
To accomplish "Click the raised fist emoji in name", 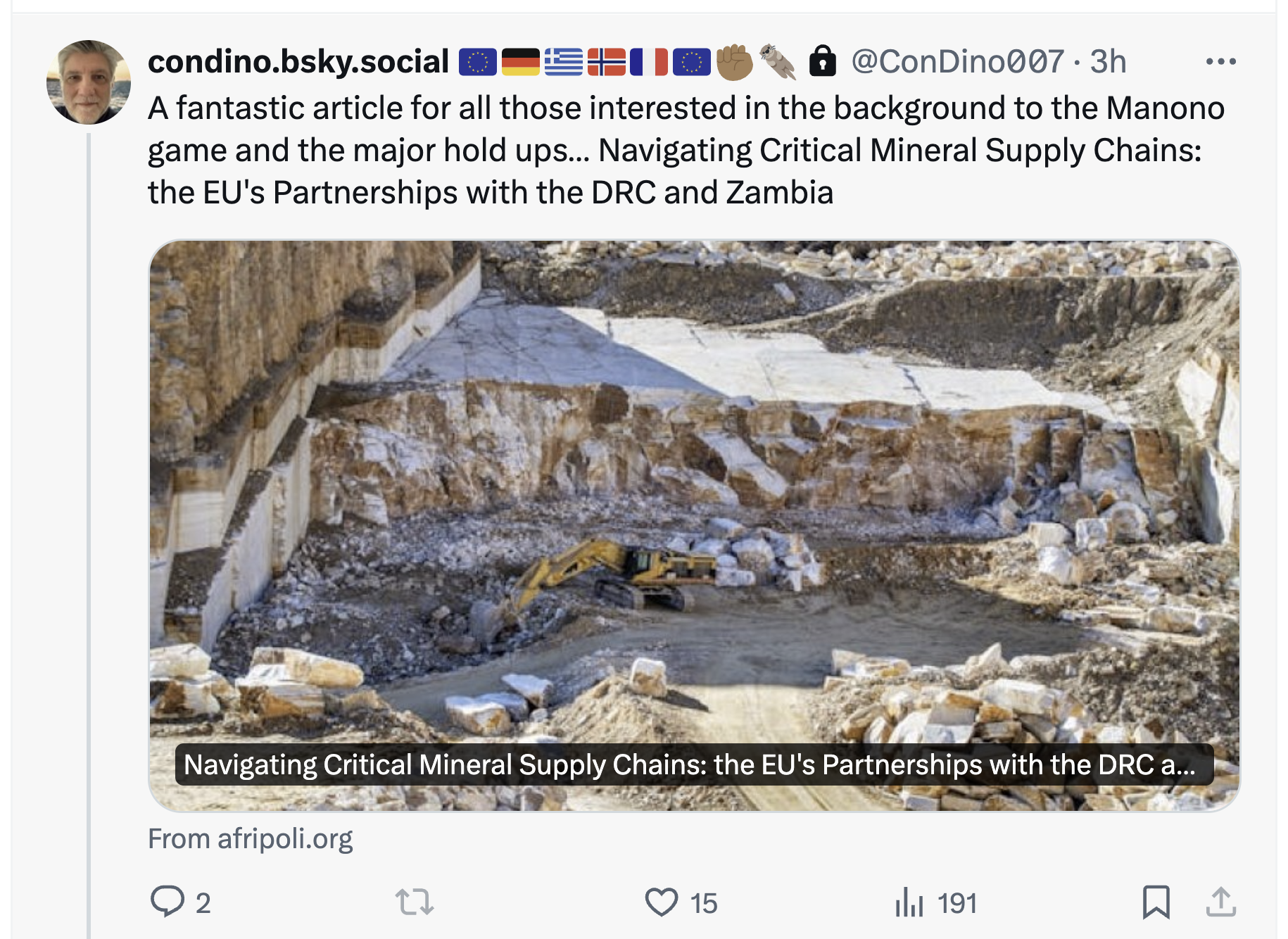I will click(x=734, y=62).
